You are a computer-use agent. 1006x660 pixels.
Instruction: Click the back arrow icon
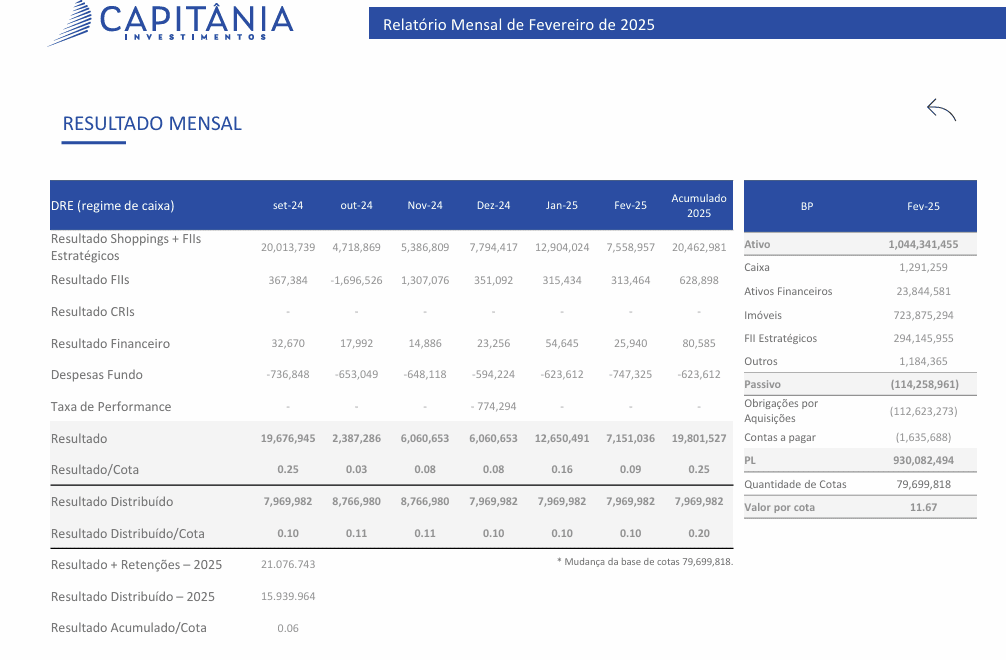941,110
